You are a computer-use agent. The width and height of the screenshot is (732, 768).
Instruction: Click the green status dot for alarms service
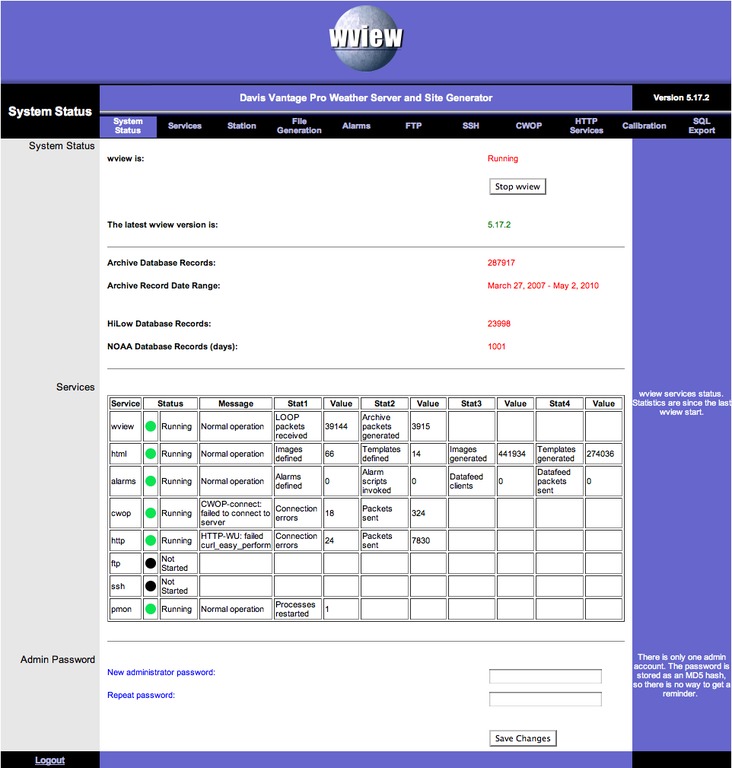pyautogui.click(x=150, y=481)
